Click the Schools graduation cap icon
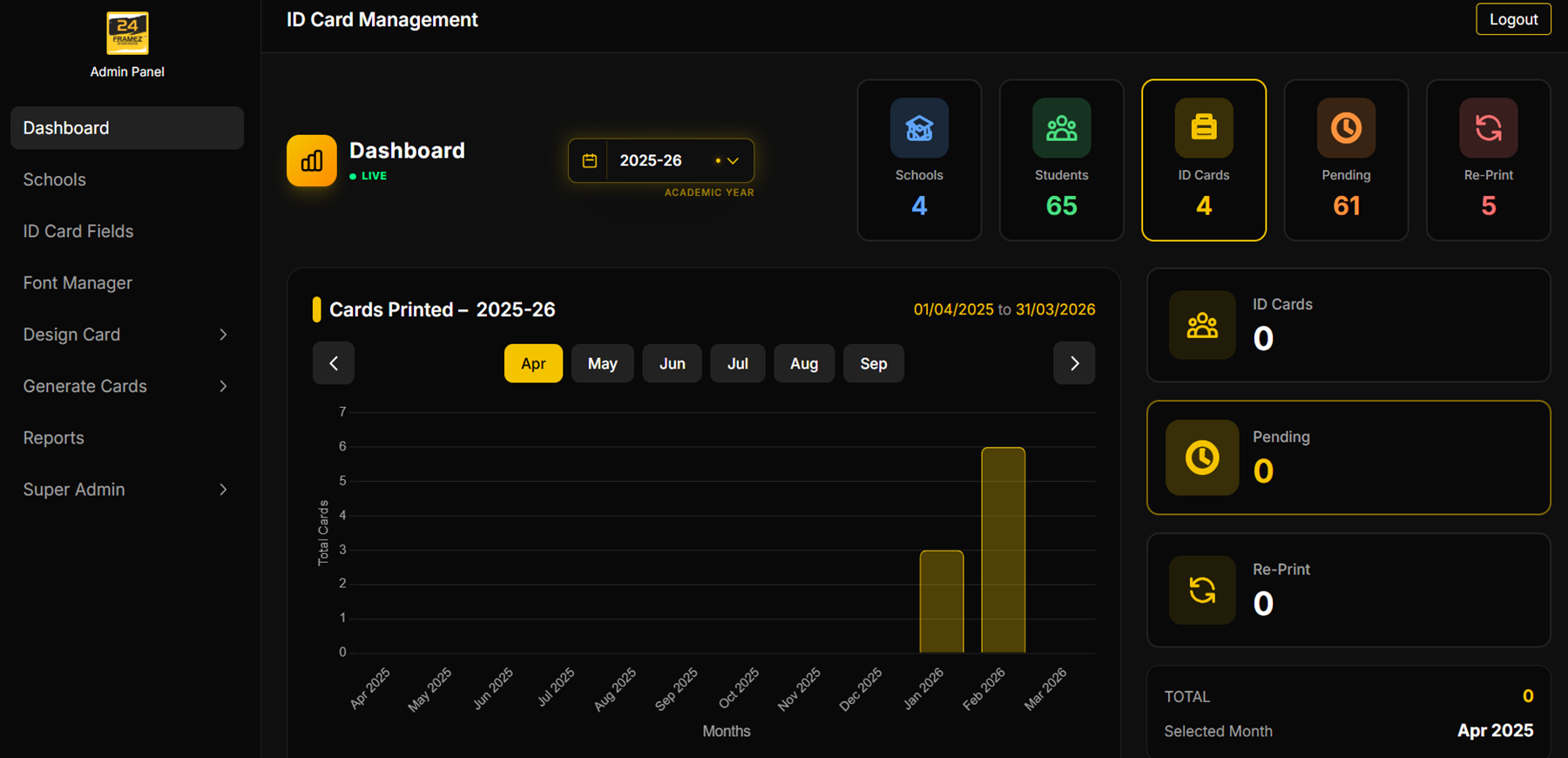Viewport: 1568px width, 758px height. (919, 128)
